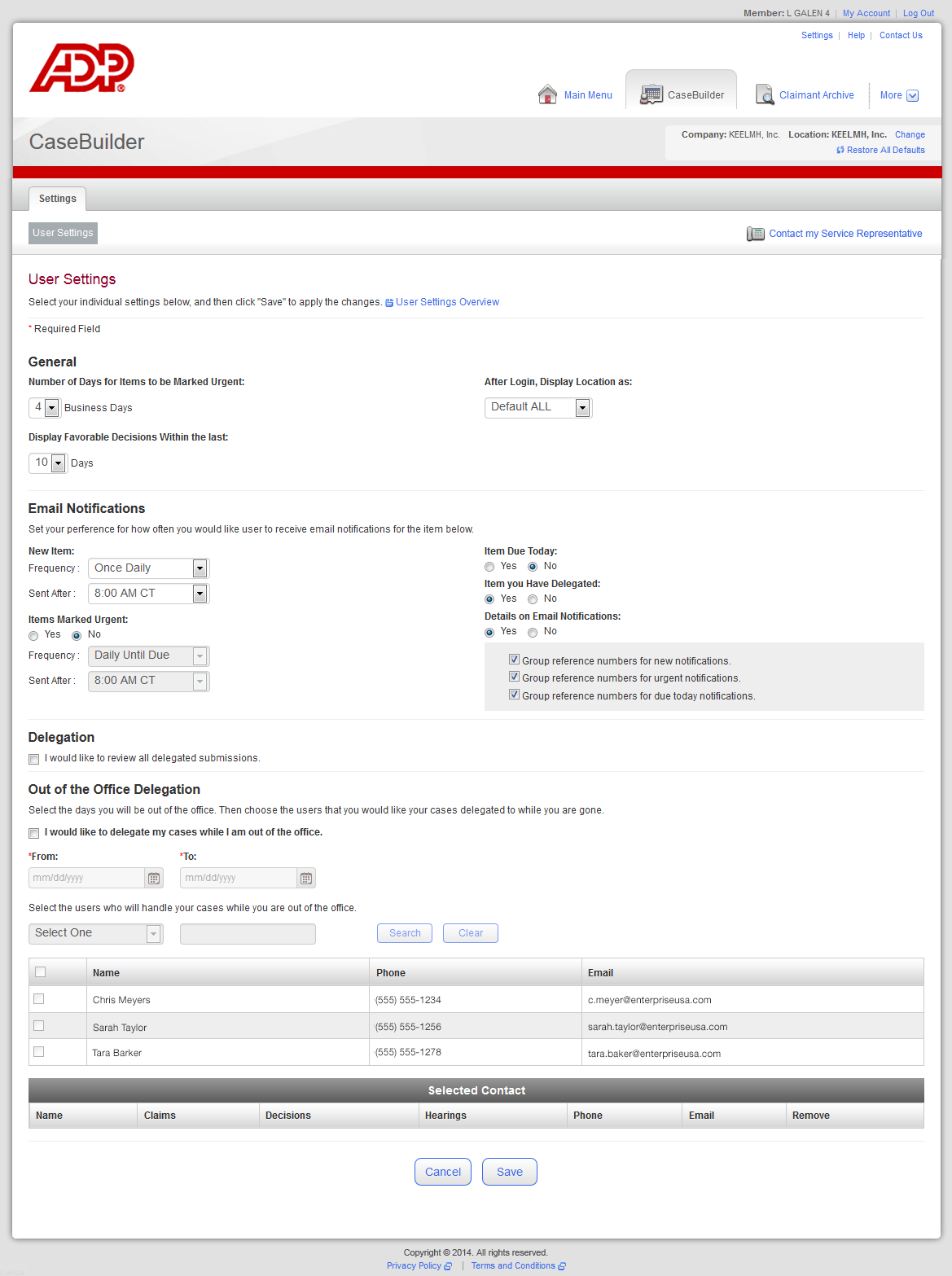The width and height of the screenshot is (952, 1276).
Task: Open the New Item Frequency dropdown
Action: tap(200, 568)
